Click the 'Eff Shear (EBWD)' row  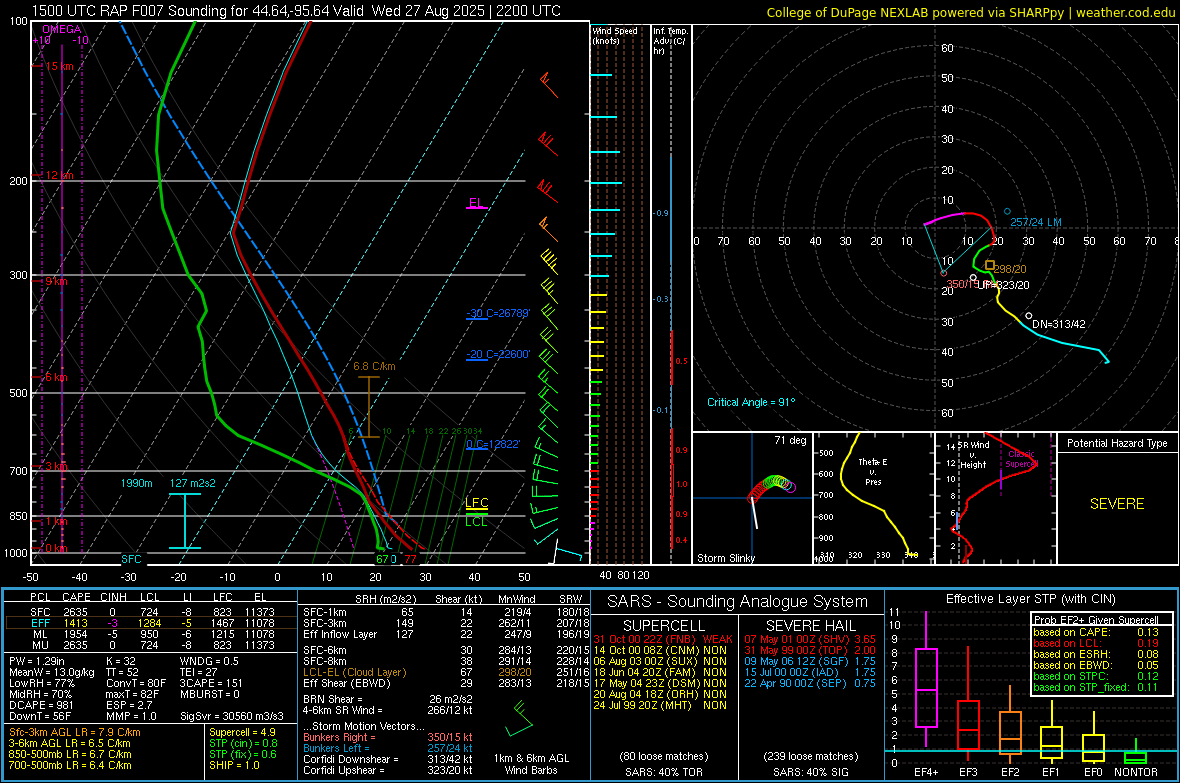pos(446,683)
